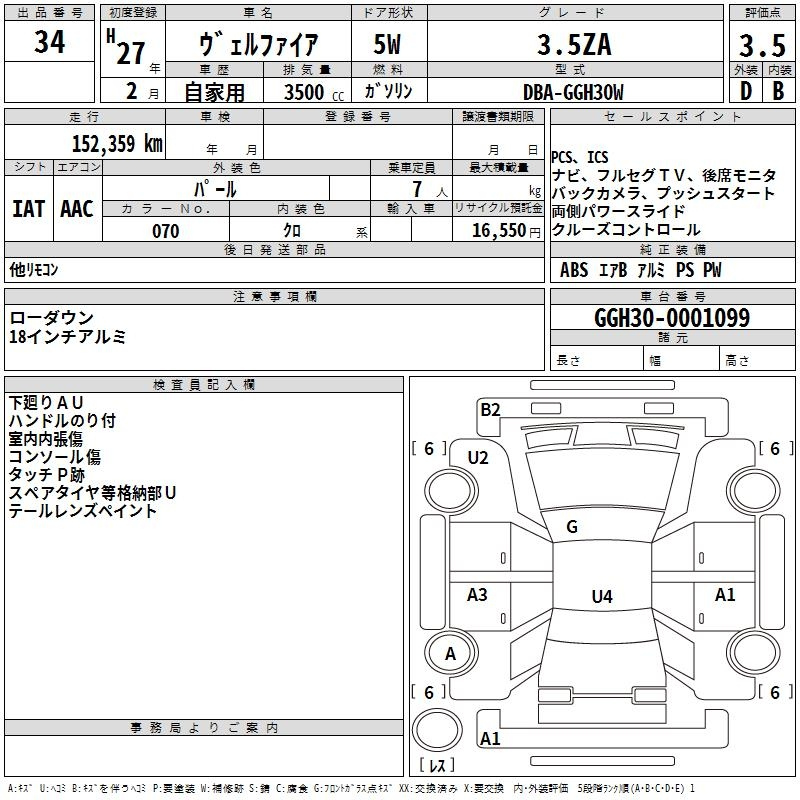Click B2 damage mark on diagram
Screen dimensions: 800x800
[x=490, y=410]
